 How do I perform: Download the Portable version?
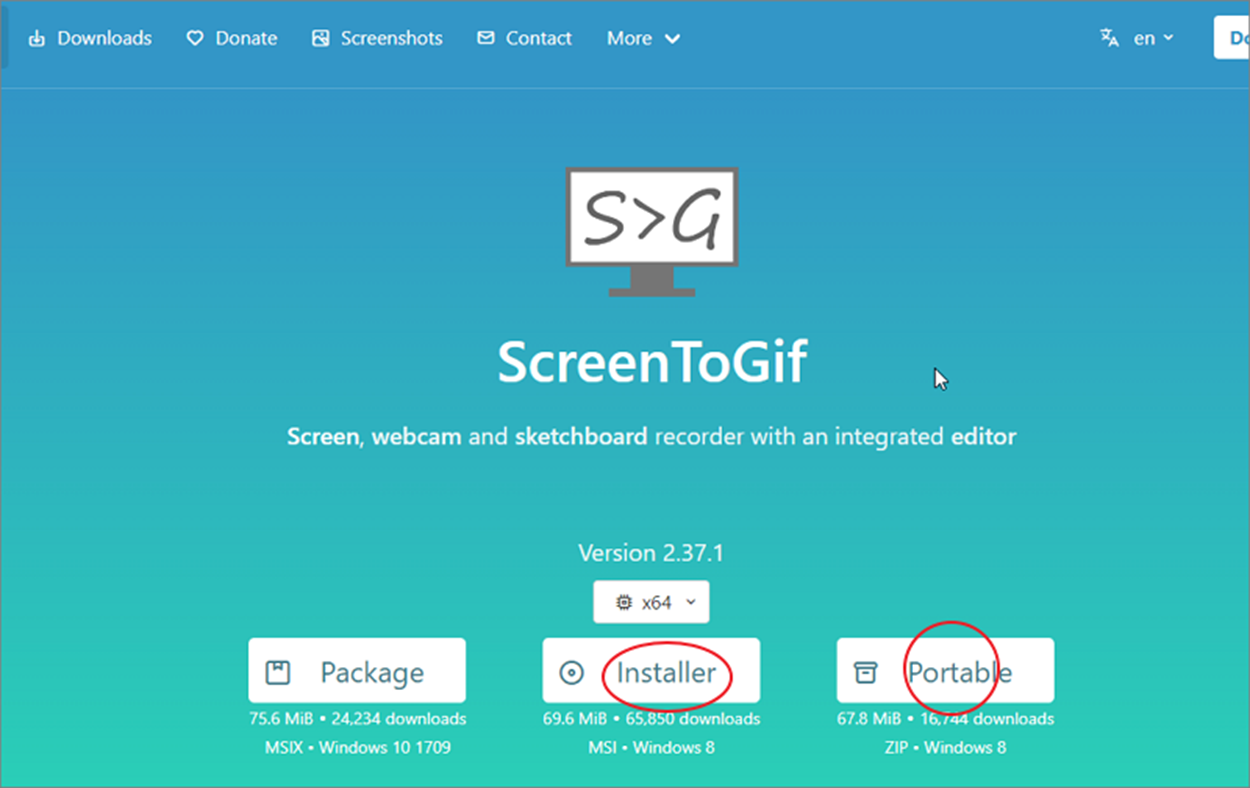tap(945, 671)
